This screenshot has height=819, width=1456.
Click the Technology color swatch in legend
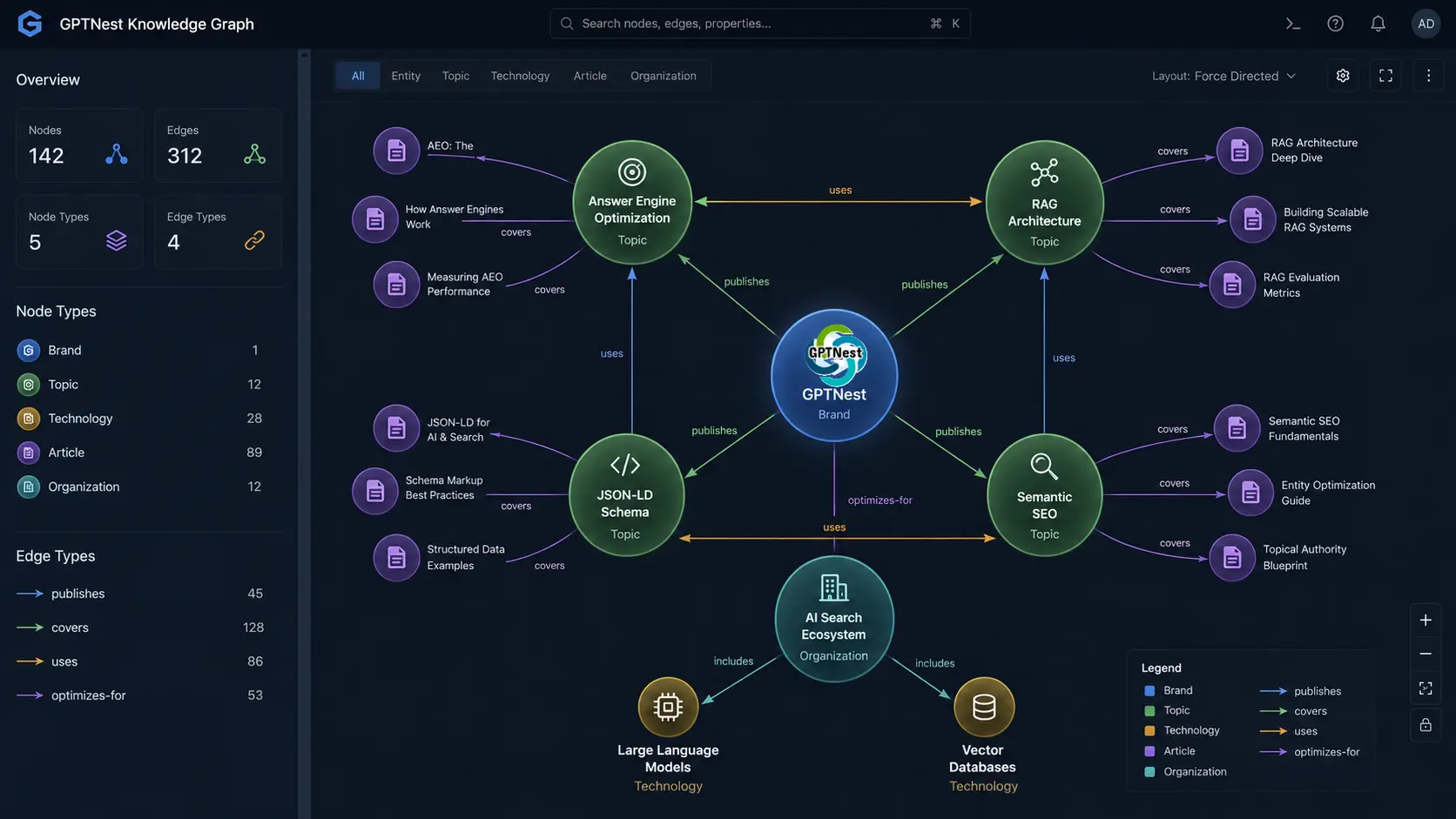tap(1149, 730)
